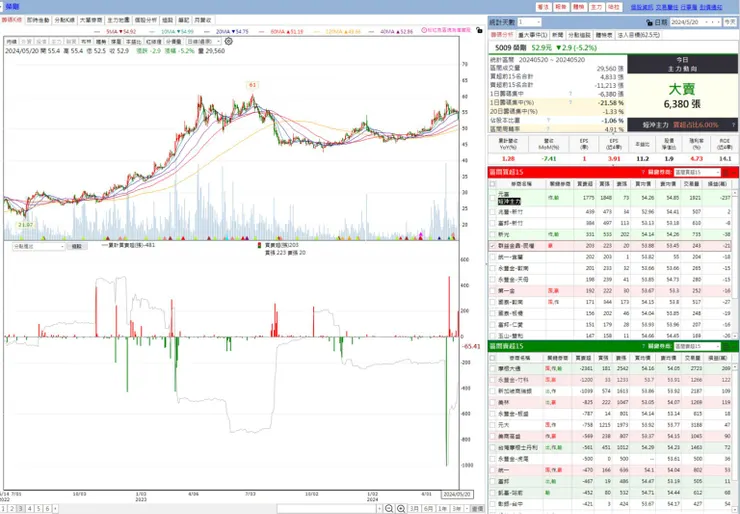Image resolution: width=740 pixels, height=514 pixels.
Task: Click the 今天 button
Action: pos(729,22)
